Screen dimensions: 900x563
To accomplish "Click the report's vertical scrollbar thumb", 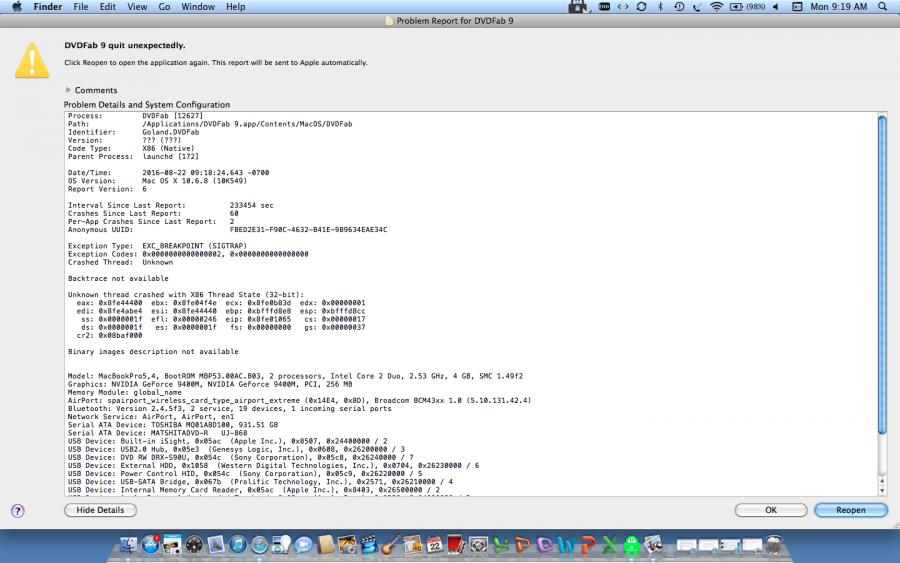I will point(882,275).
